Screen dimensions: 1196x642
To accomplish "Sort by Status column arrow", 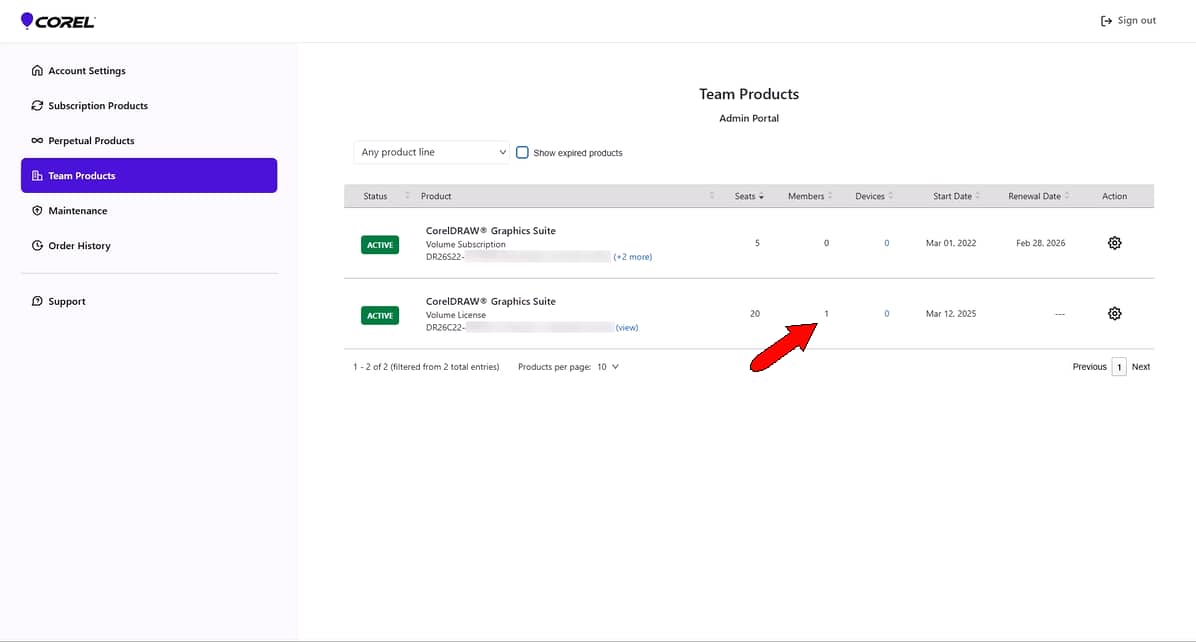I will 407,196.
